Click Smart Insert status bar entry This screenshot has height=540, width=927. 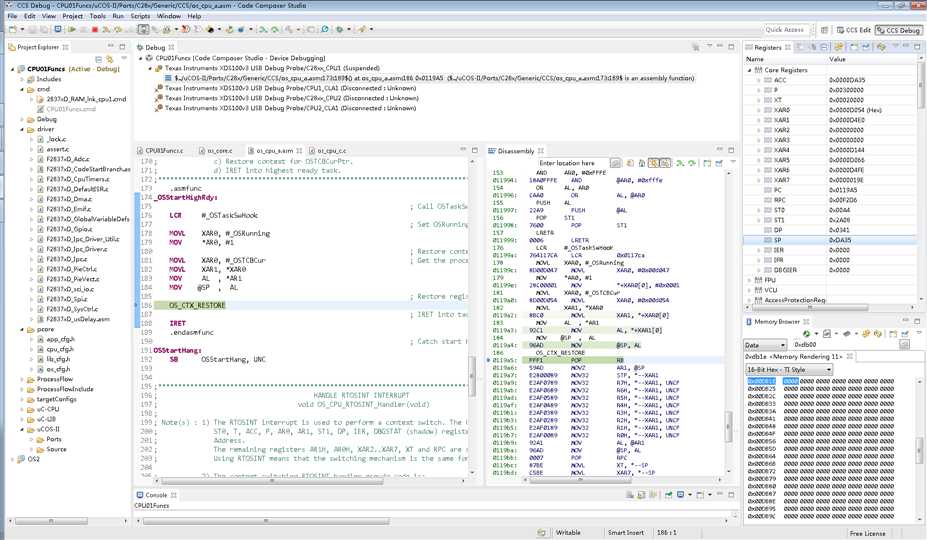[625, 532]
